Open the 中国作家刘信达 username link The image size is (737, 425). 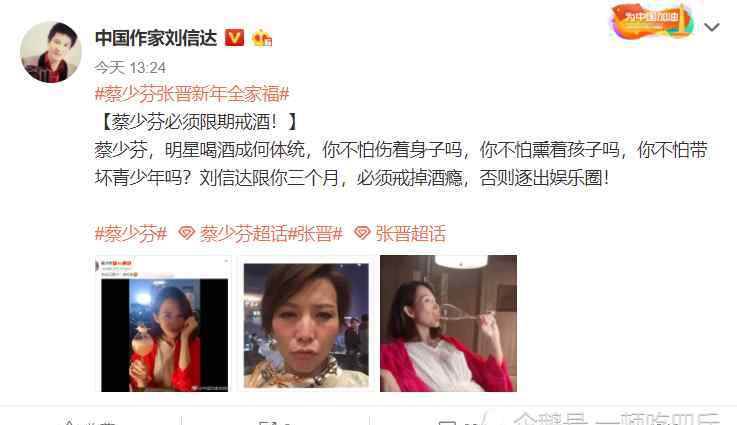click(x=156, y=38)
